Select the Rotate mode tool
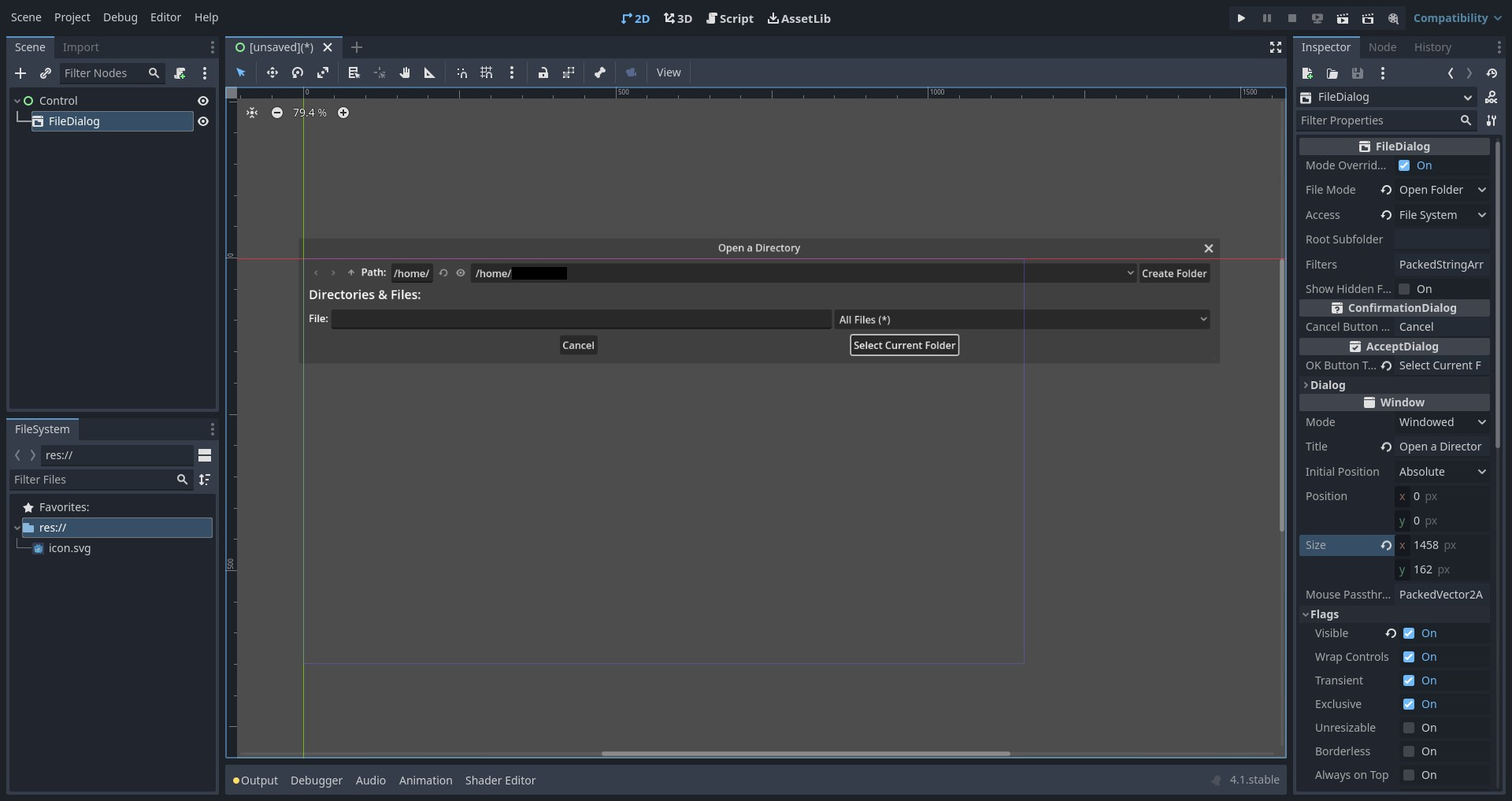 point(298,72)
